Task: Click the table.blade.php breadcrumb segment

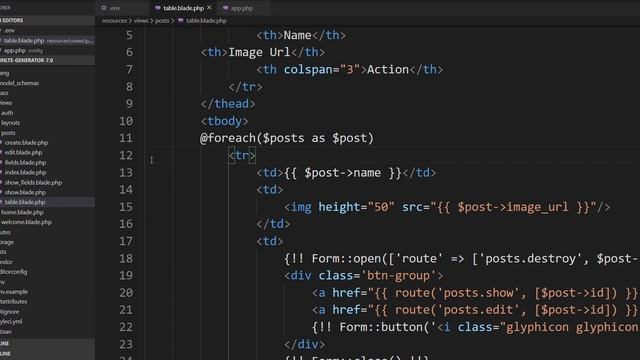Action: 206,20
